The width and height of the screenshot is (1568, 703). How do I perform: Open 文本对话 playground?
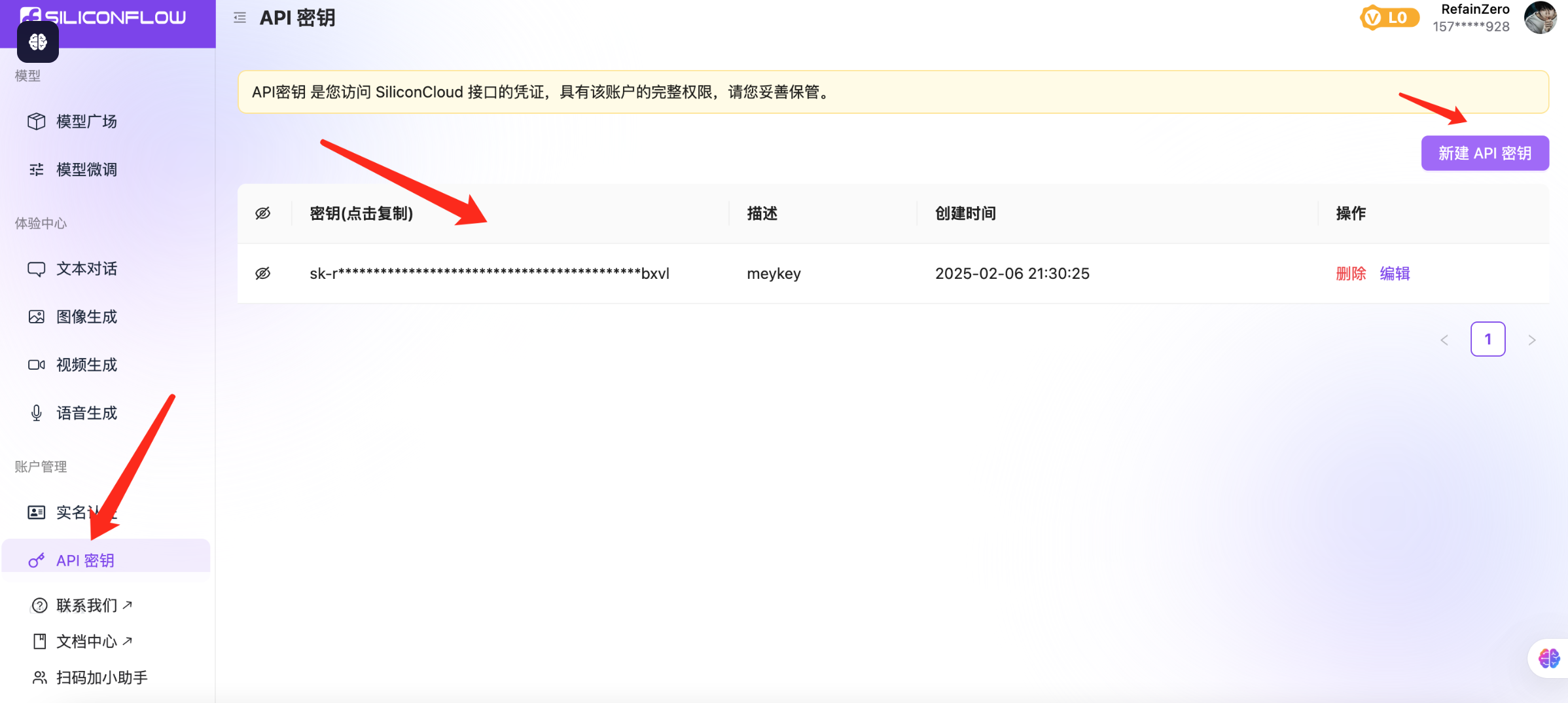click(86, 268)
